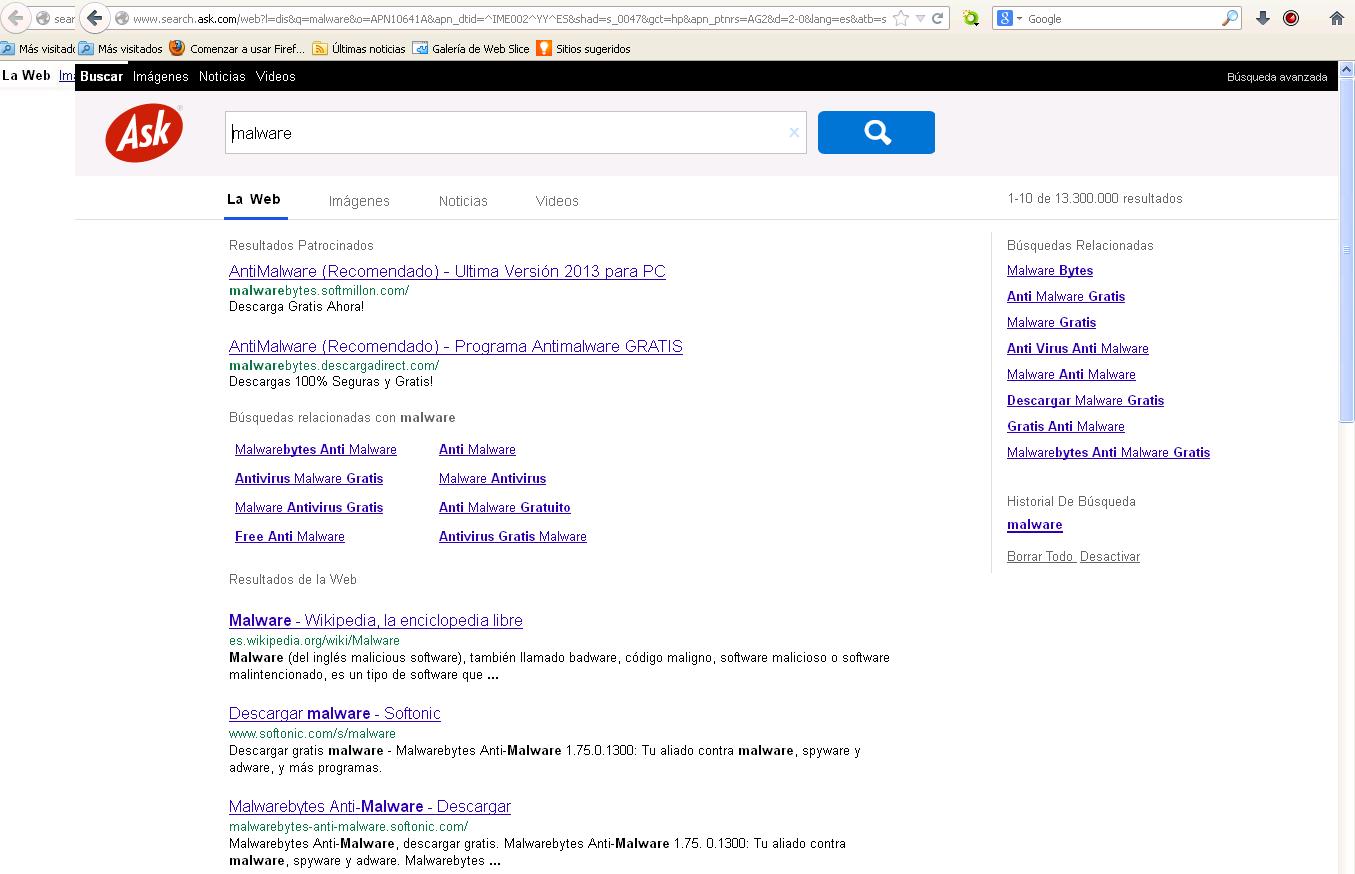Image resolution: width=1355 pixels, height=874 pixels.
Task: Open sidebar 'Gratis Anti Malware' link
Action: tap(1066, 427)
